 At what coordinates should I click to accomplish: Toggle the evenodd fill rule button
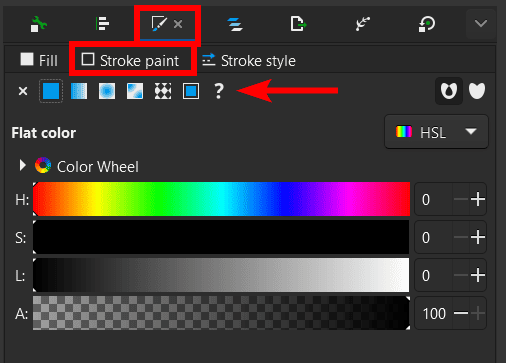click(449, 91)
